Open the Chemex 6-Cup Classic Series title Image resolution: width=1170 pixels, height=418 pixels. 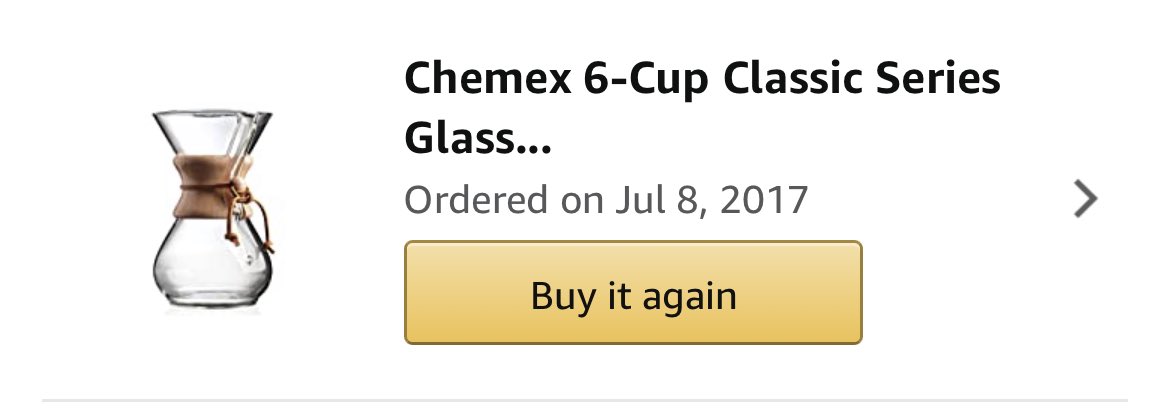(x=700, y=108)
